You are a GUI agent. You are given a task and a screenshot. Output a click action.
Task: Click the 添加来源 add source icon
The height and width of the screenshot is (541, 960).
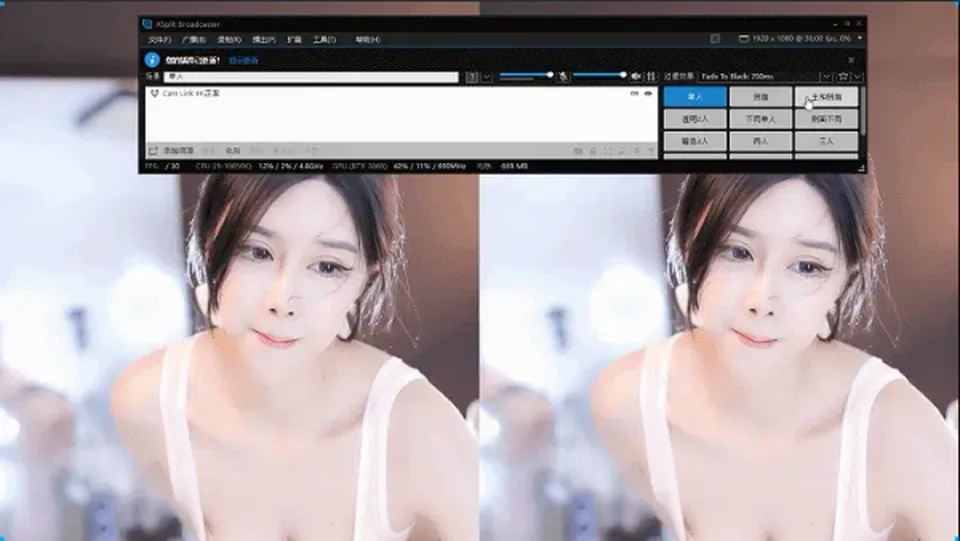point(153,151)
